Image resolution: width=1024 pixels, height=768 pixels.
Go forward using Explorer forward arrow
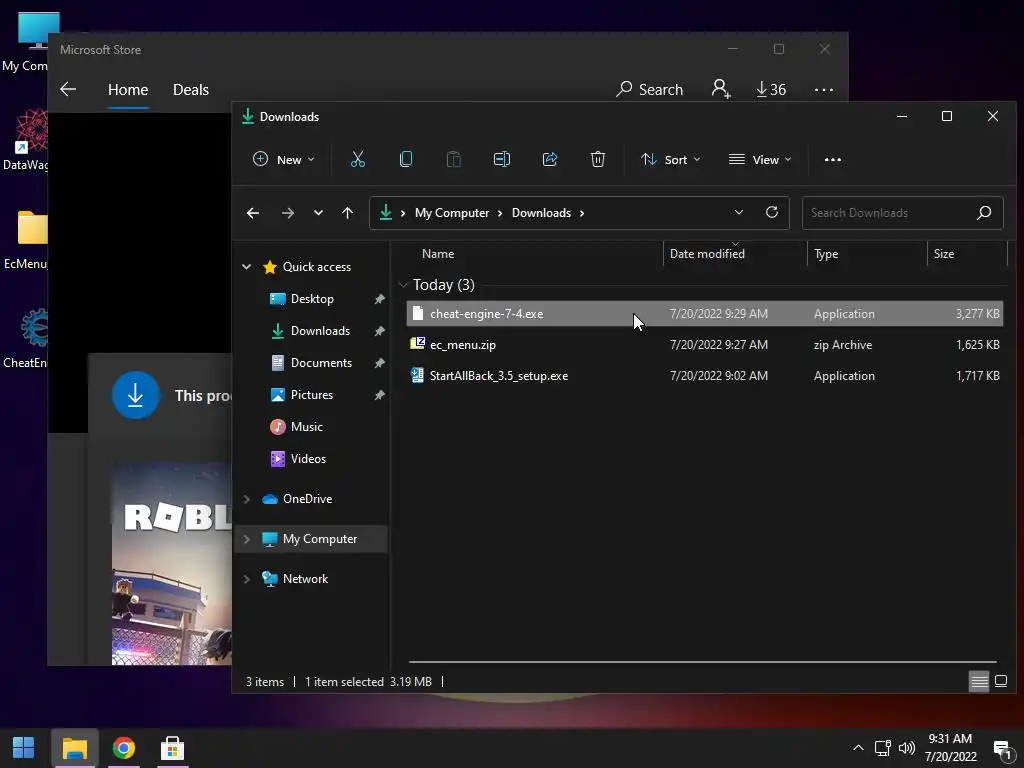point(287,213)
